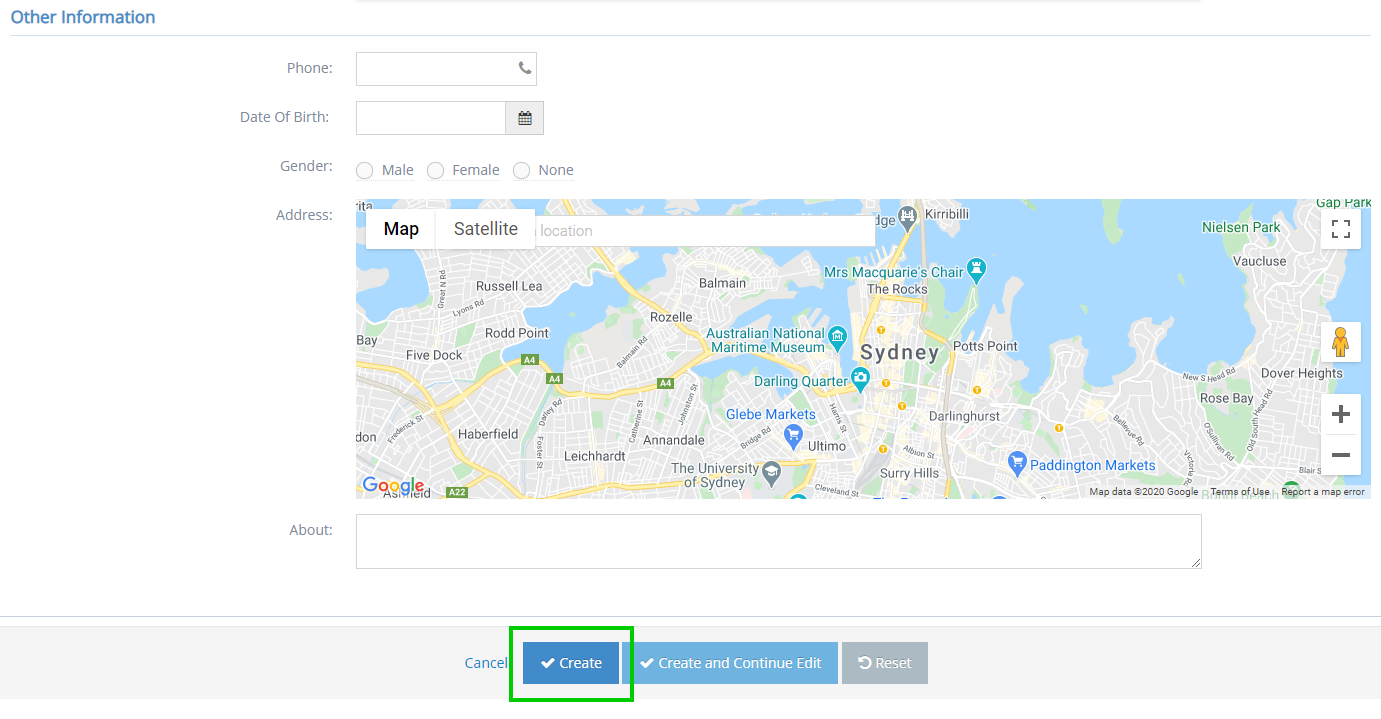Choose None for gender
The width and height of the screenshot is (1381, 719).
(x=521, y=171)
